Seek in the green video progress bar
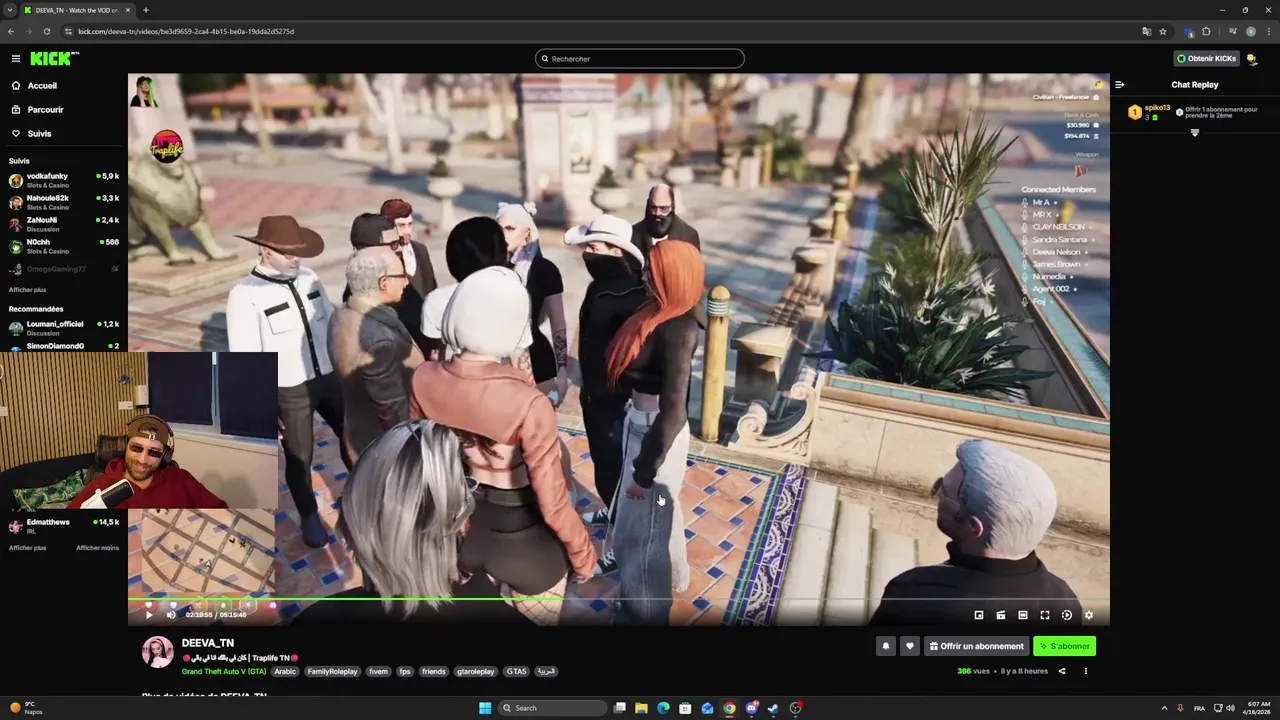This screenshot has height=720, width=1280. click(x=618, y=600)
